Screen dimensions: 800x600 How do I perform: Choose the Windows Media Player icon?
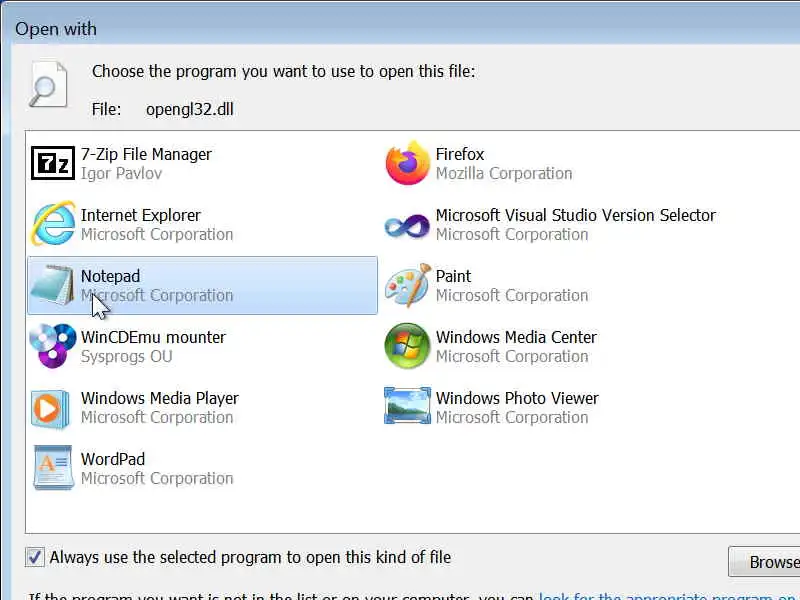click(x=51, y=409)
